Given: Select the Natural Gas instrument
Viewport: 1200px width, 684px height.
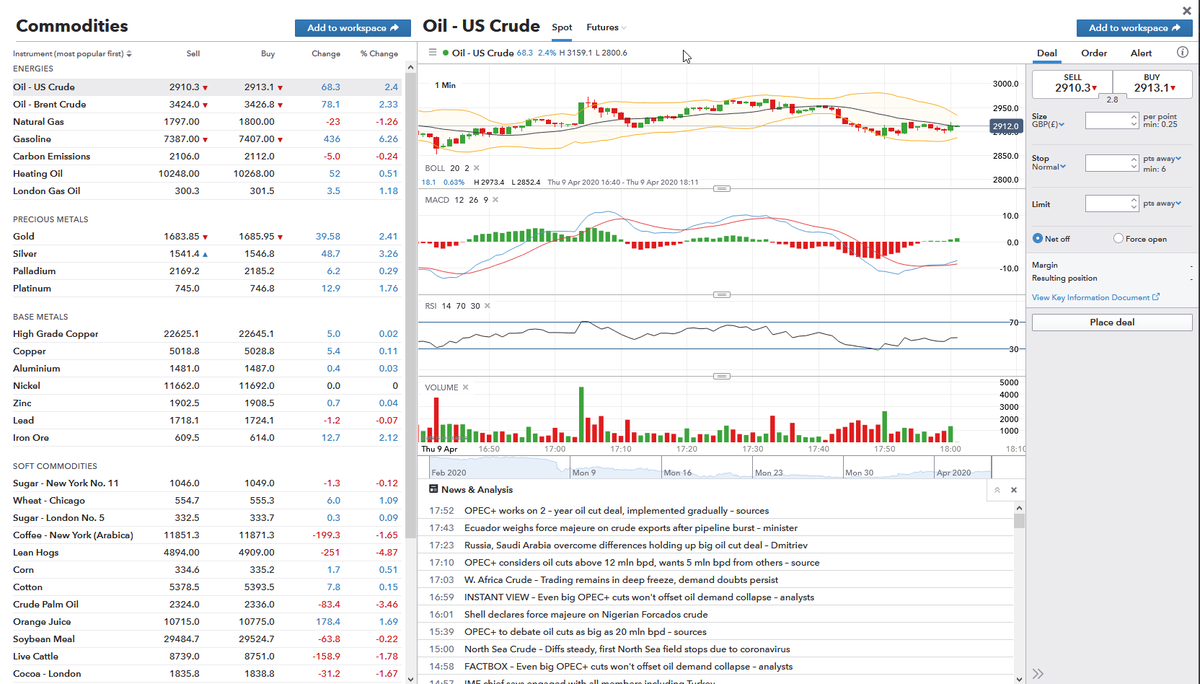Looking at the screenshot, I should coord(38,122).
